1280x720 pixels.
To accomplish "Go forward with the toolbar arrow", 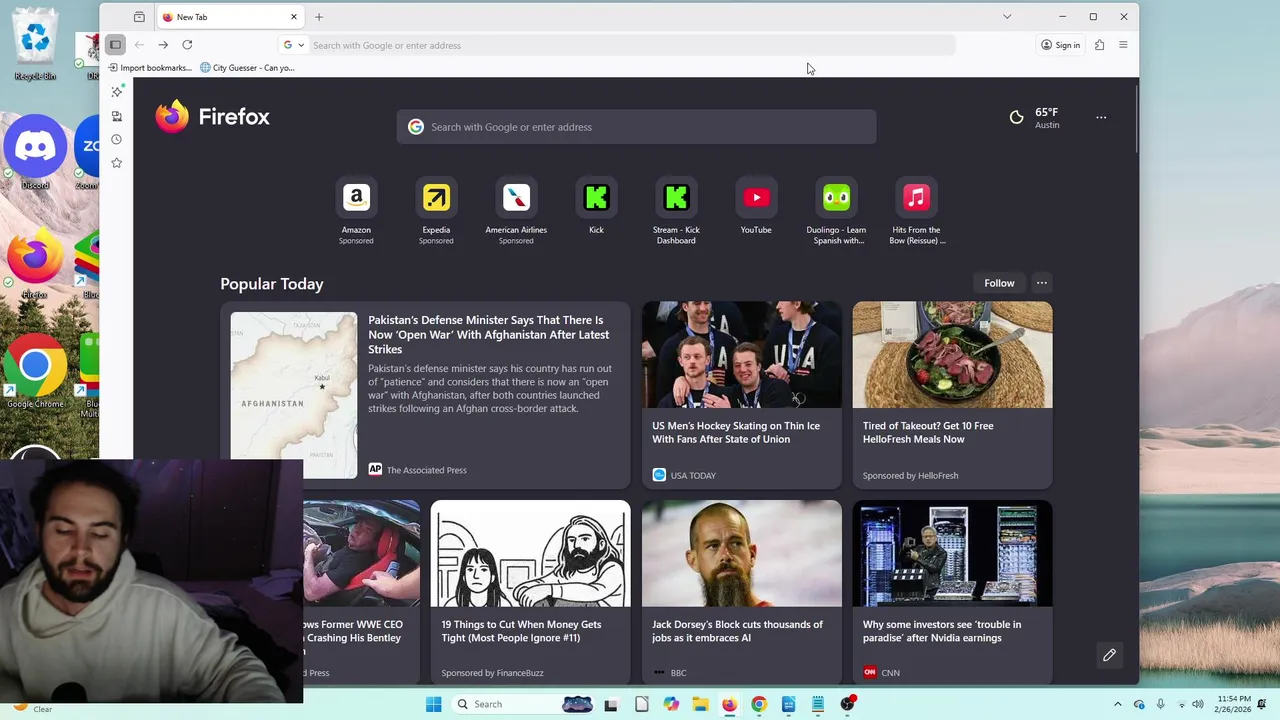I will [x=163, y=45].
